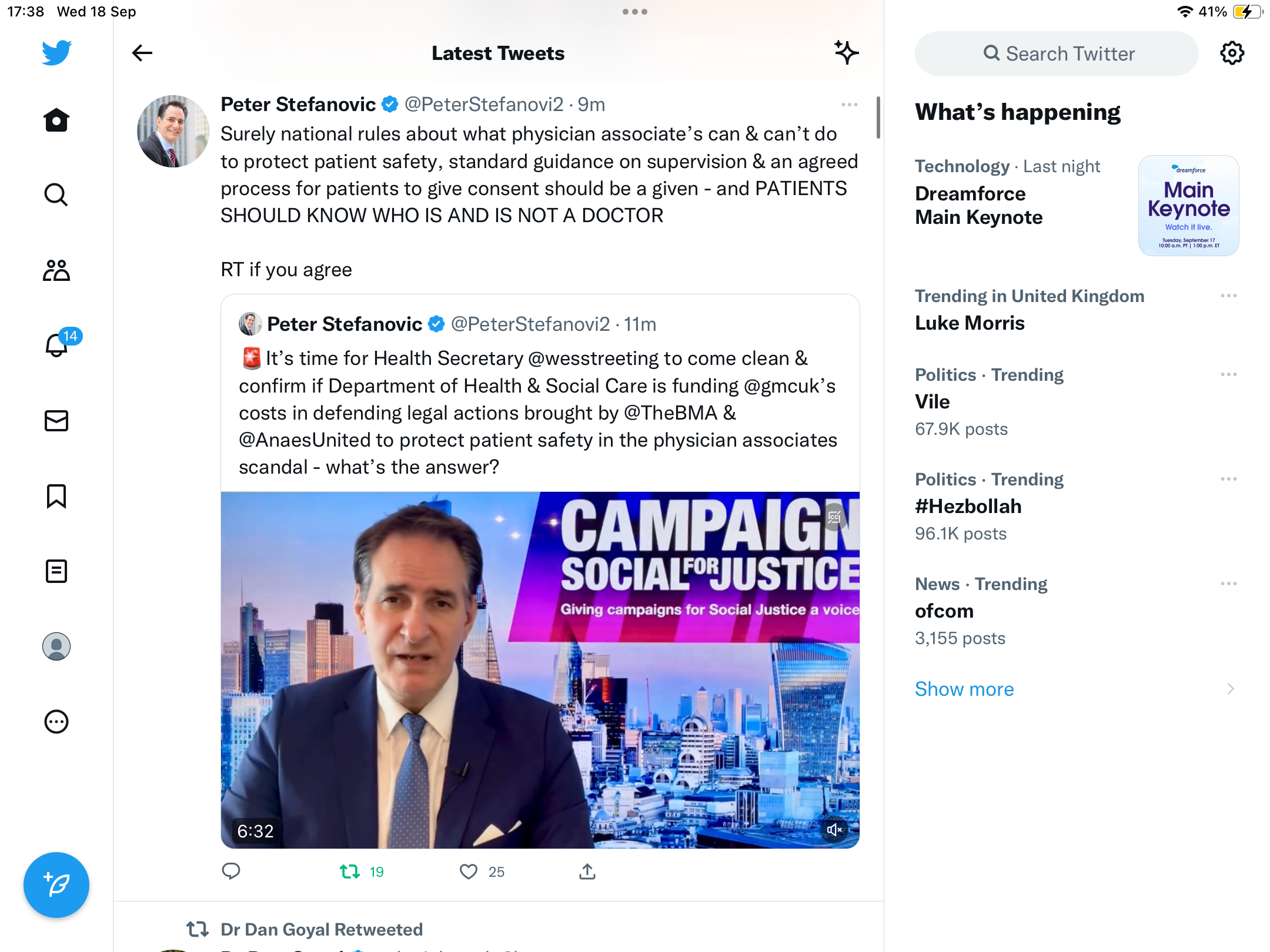This screenshot has width=1270, height=952.
Task: Open more options for Peter Stefanovic's tweet
Action: tap(849, 105)
